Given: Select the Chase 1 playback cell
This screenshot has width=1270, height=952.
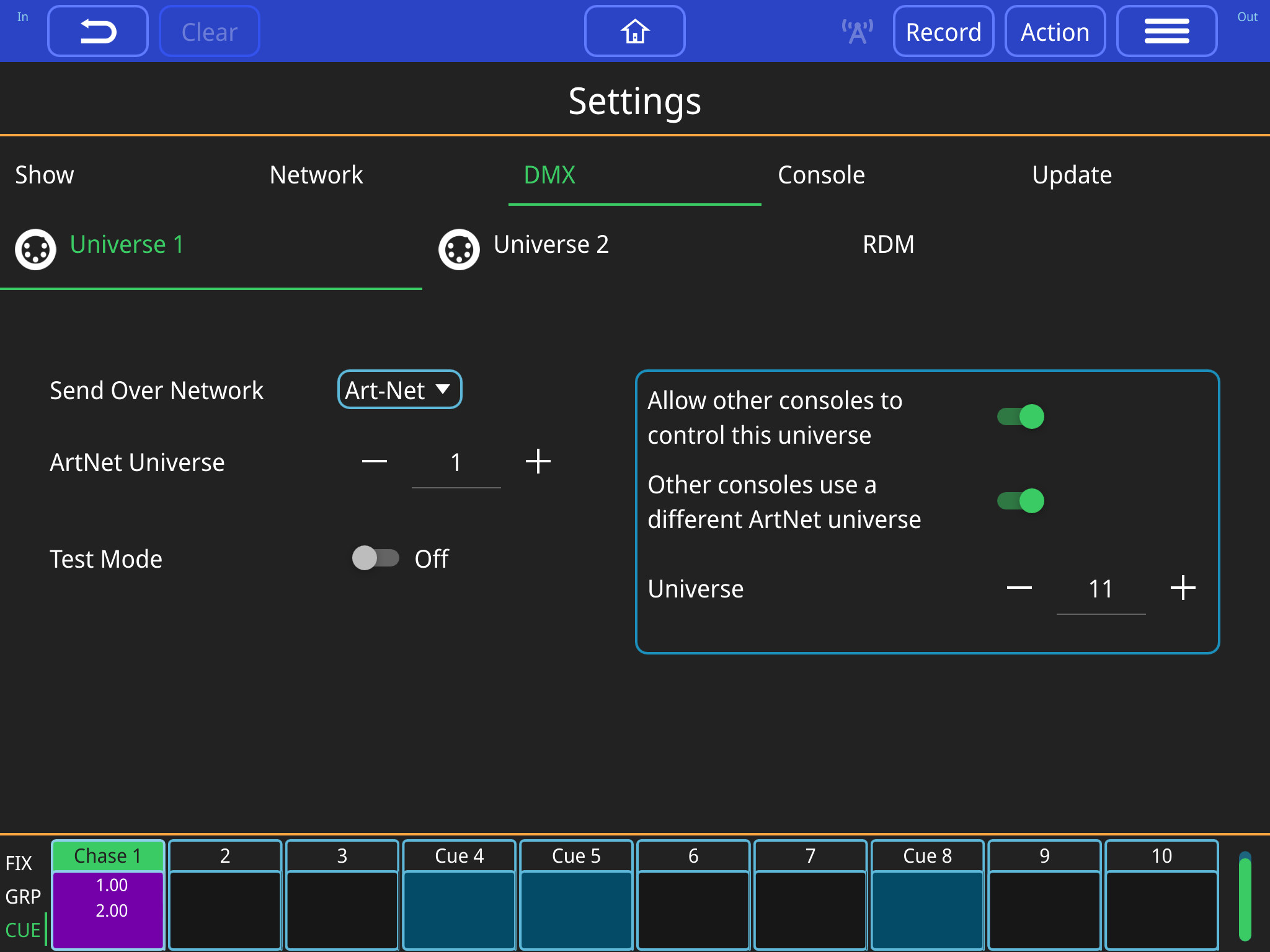Looking at the screenshot, I should 108,892.
